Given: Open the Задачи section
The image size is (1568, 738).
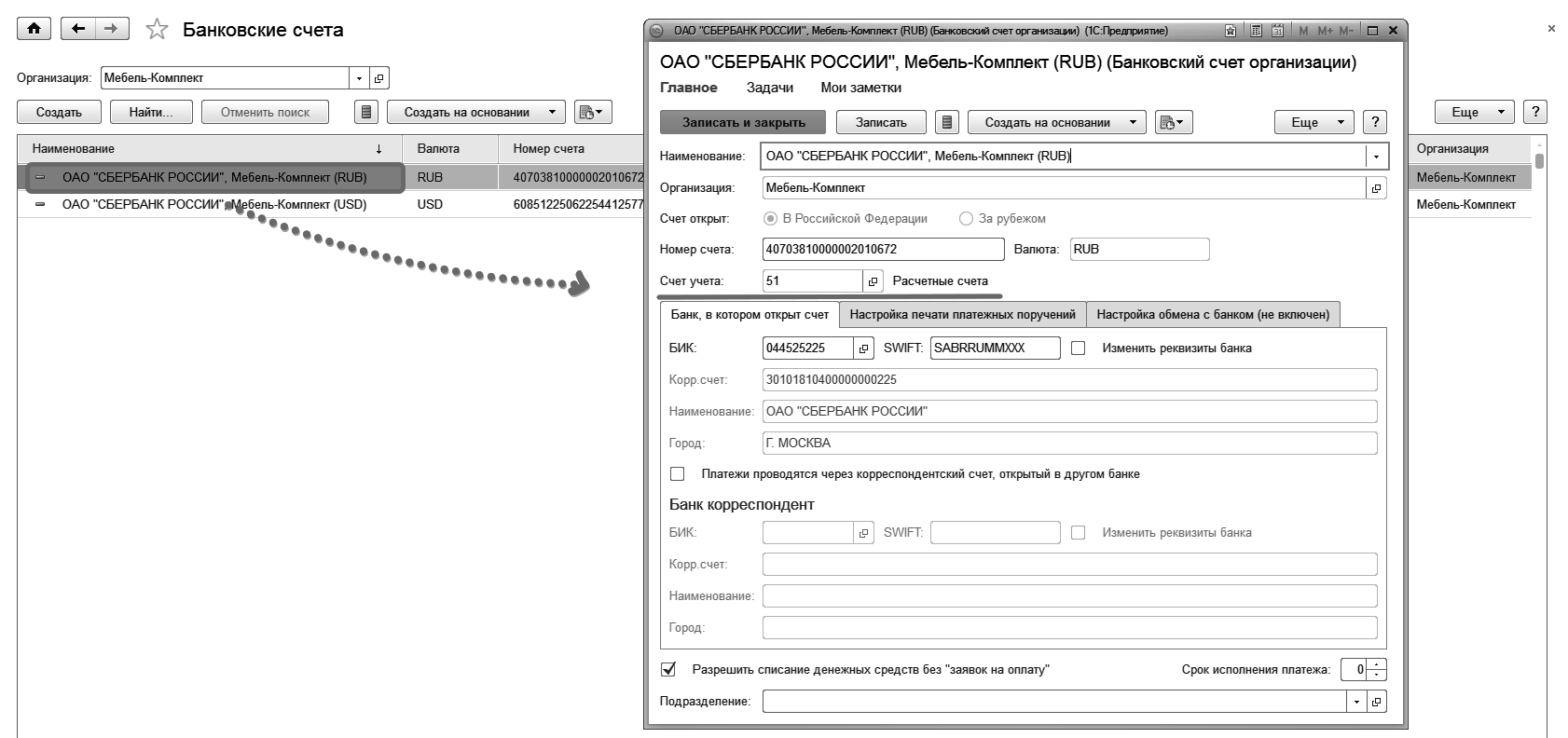Looking at the screenshot, I should point(770,88).
